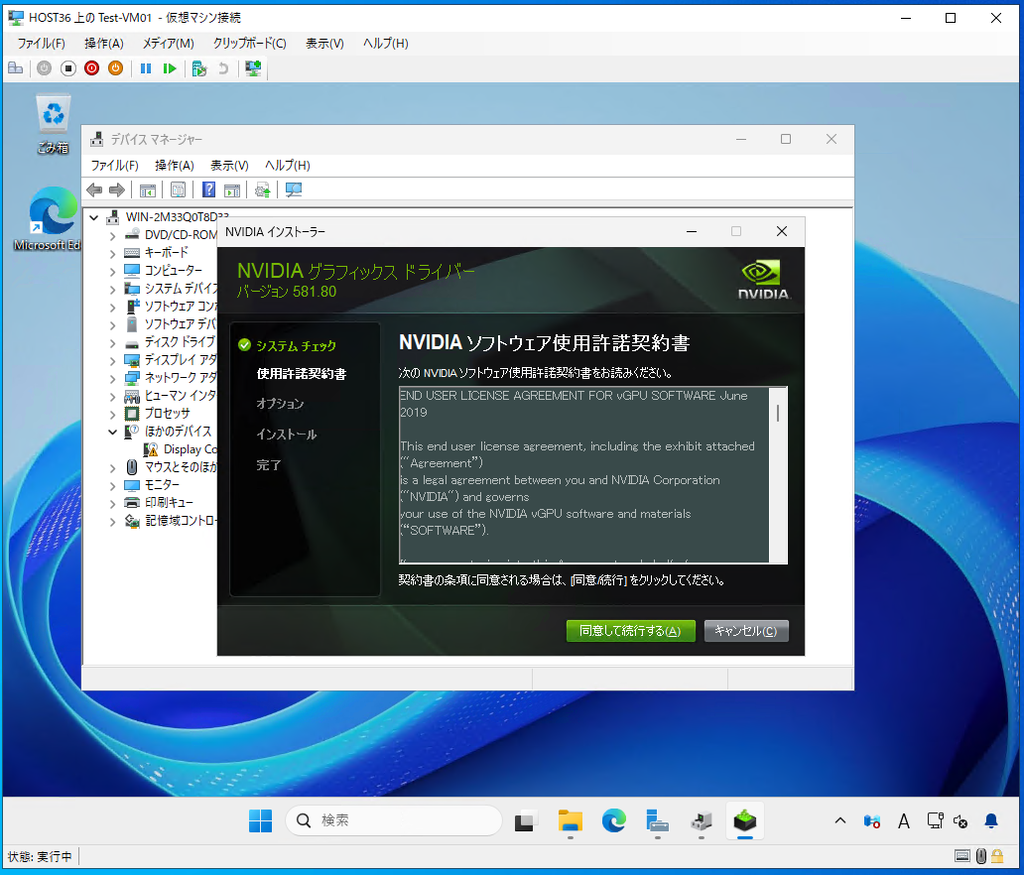Open File Explorer from the taskbar
This screenshot has width=1024, height=875.
click(570, 821)
